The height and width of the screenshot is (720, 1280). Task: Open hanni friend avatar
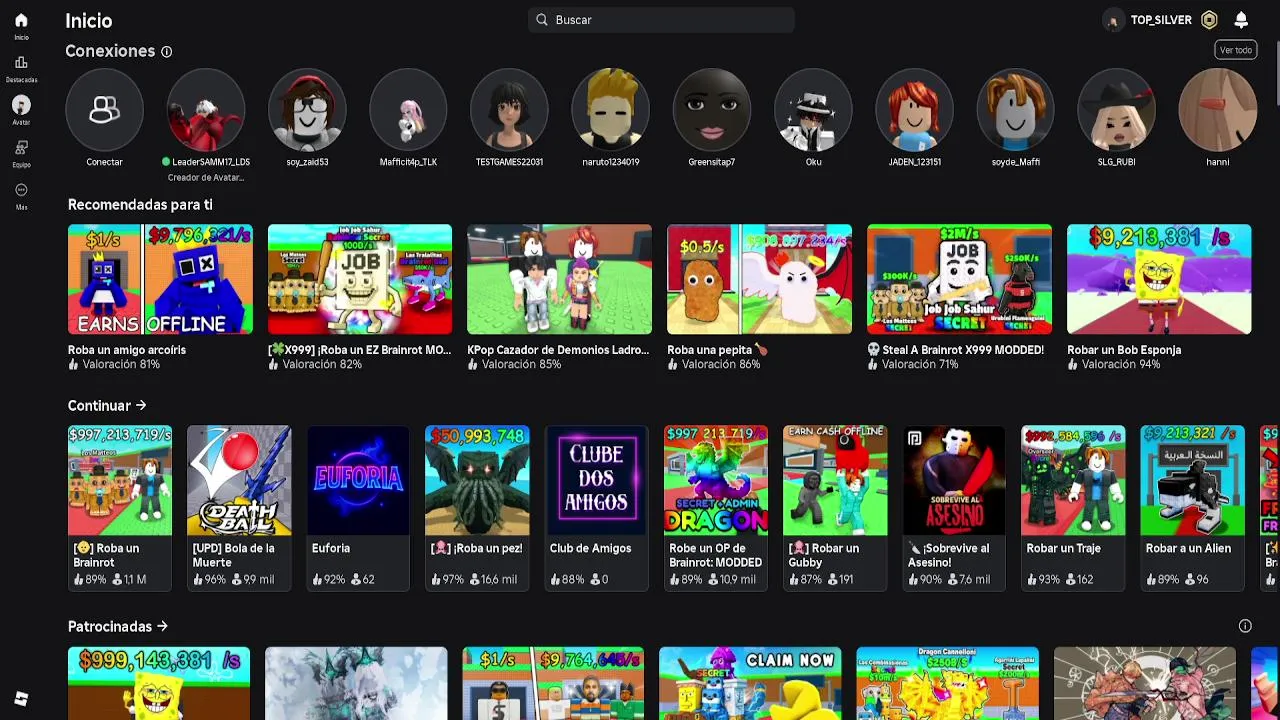[1217, 109]
